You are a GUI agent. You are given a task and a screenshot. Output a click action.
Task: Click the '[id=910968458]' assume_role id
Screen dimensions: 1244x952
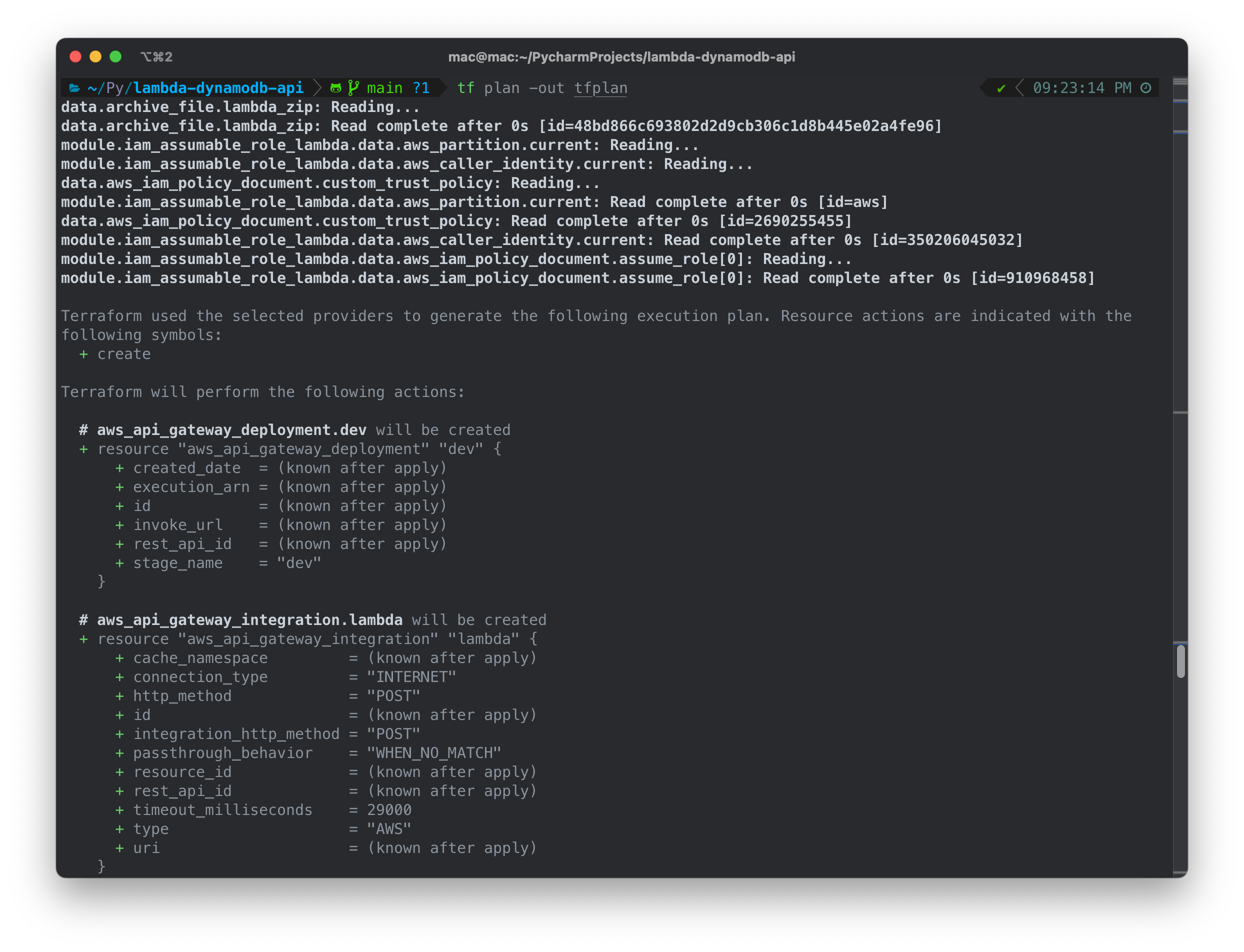point(1032,277)
